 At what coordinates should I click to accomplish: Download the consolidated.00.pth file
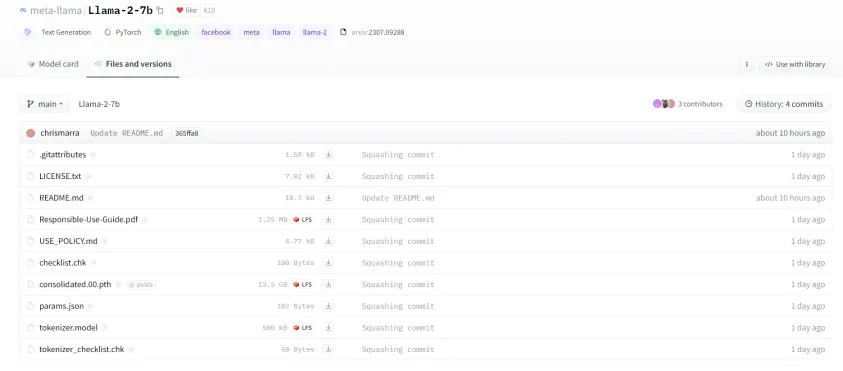click(328, 284)
